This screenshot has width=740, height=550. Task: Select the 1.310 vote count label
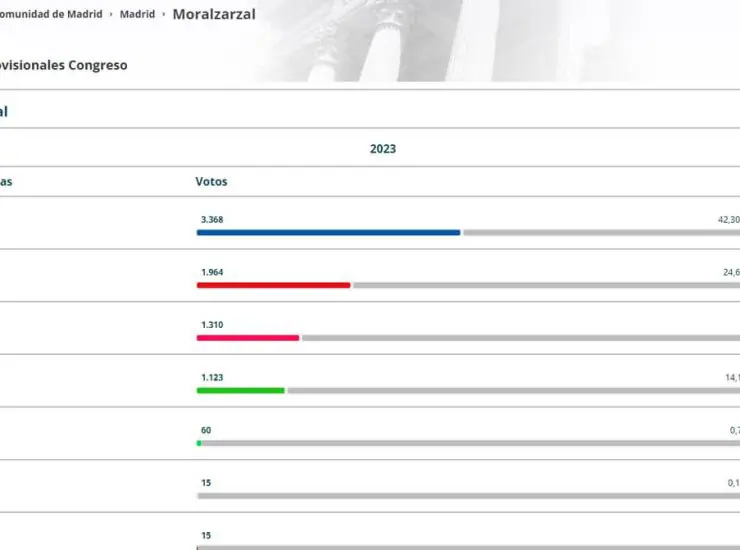pyautogui.click(x=212, y=325)
